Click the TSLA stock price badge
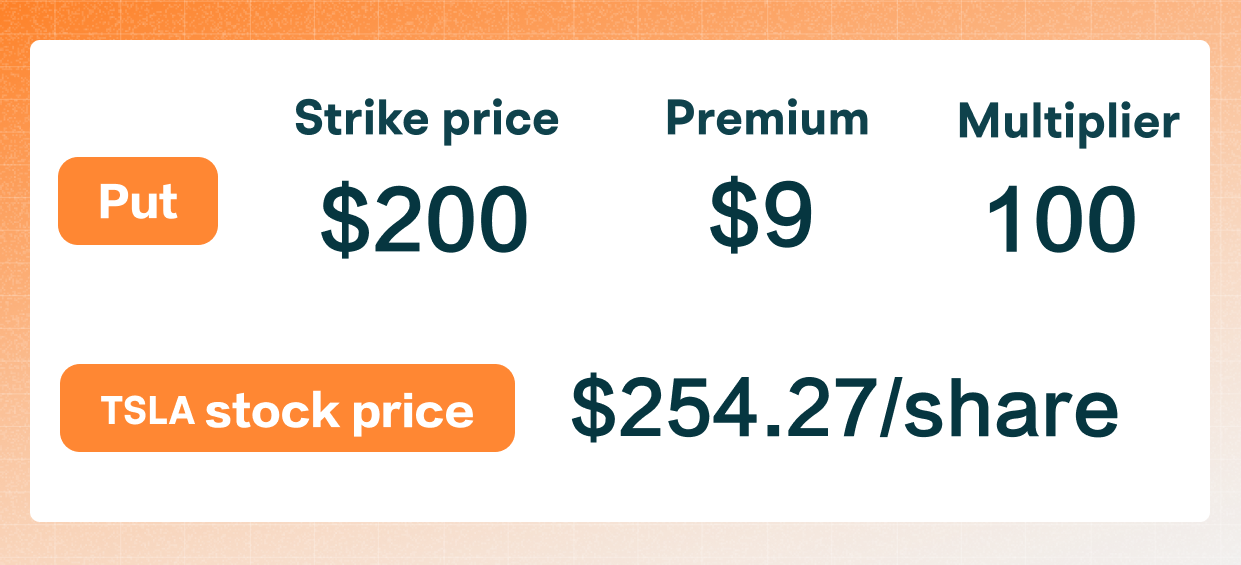 pos(287,408)
